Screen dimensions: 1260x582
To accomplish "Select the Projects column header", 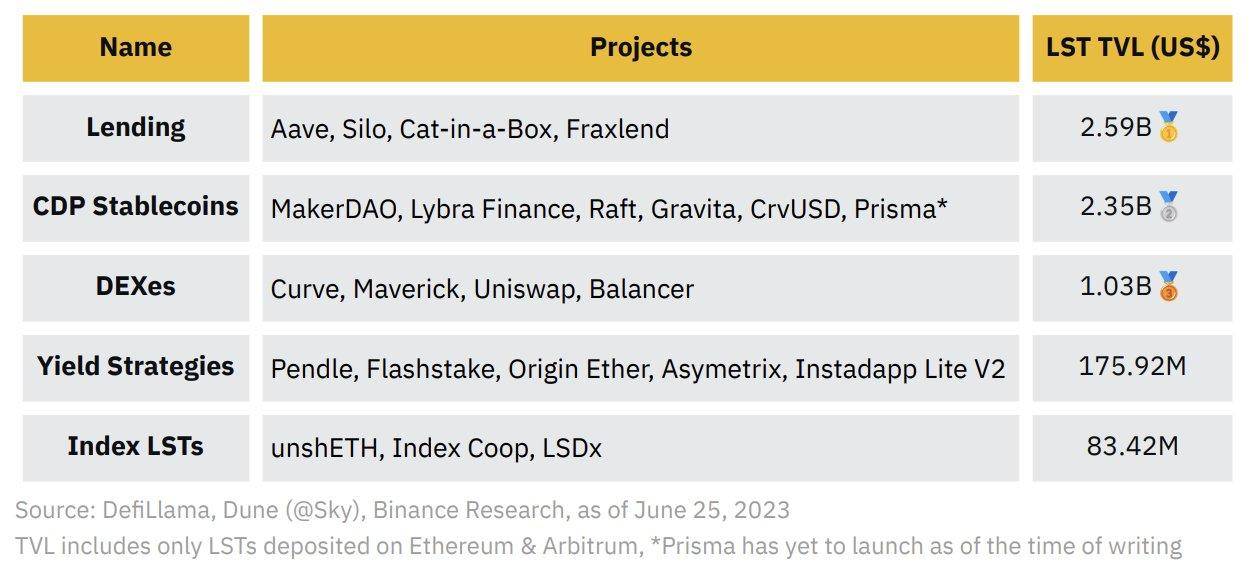I will coord(641,48).
